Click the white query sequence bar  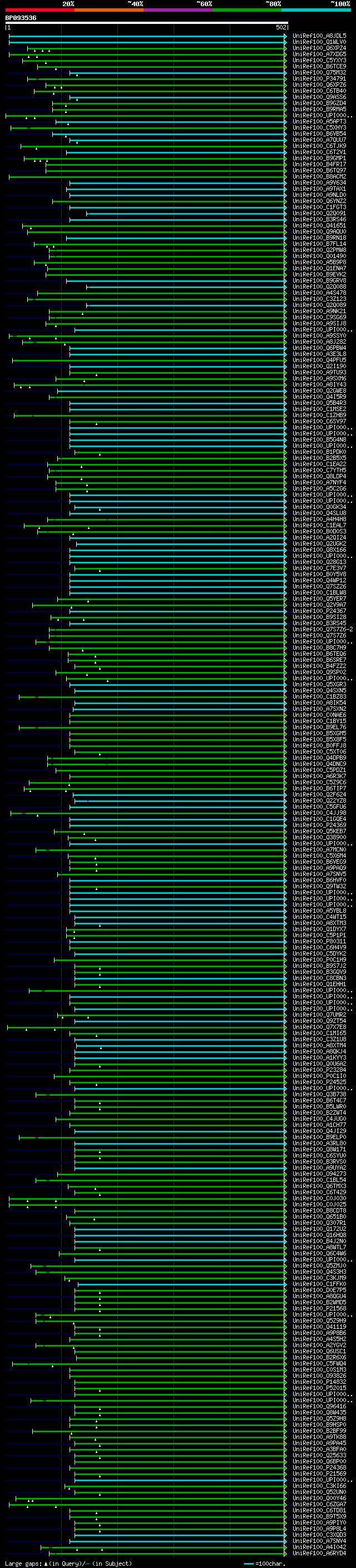pyautogui.click(x=147, y=23)
